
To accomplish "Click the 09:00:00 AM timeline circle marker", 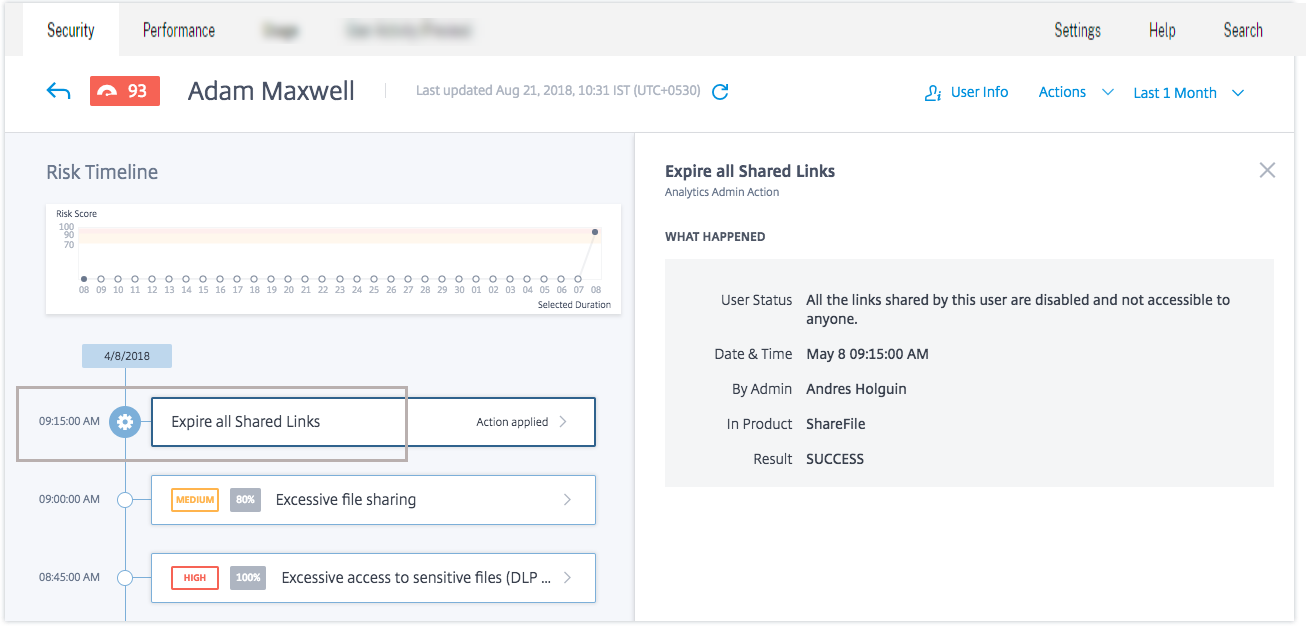I will click(125, 500).
